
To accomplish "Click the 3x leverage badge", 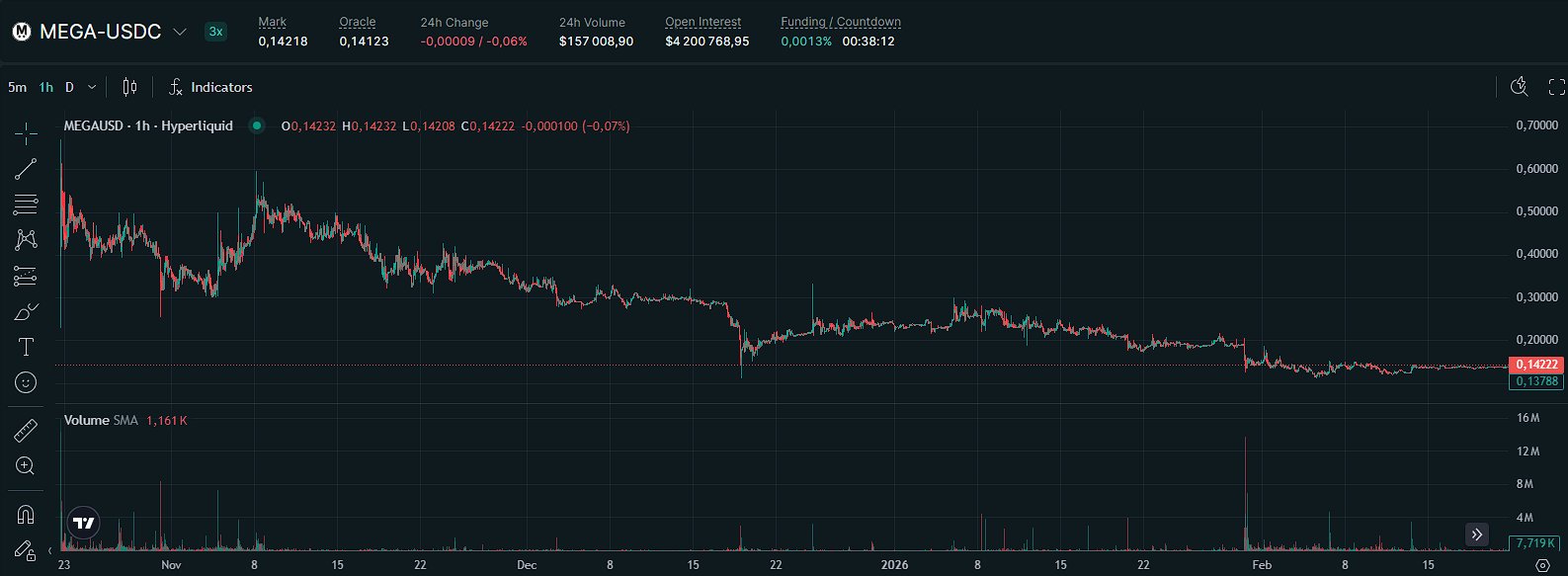I will pyautogui.click(x=215, y=32).
